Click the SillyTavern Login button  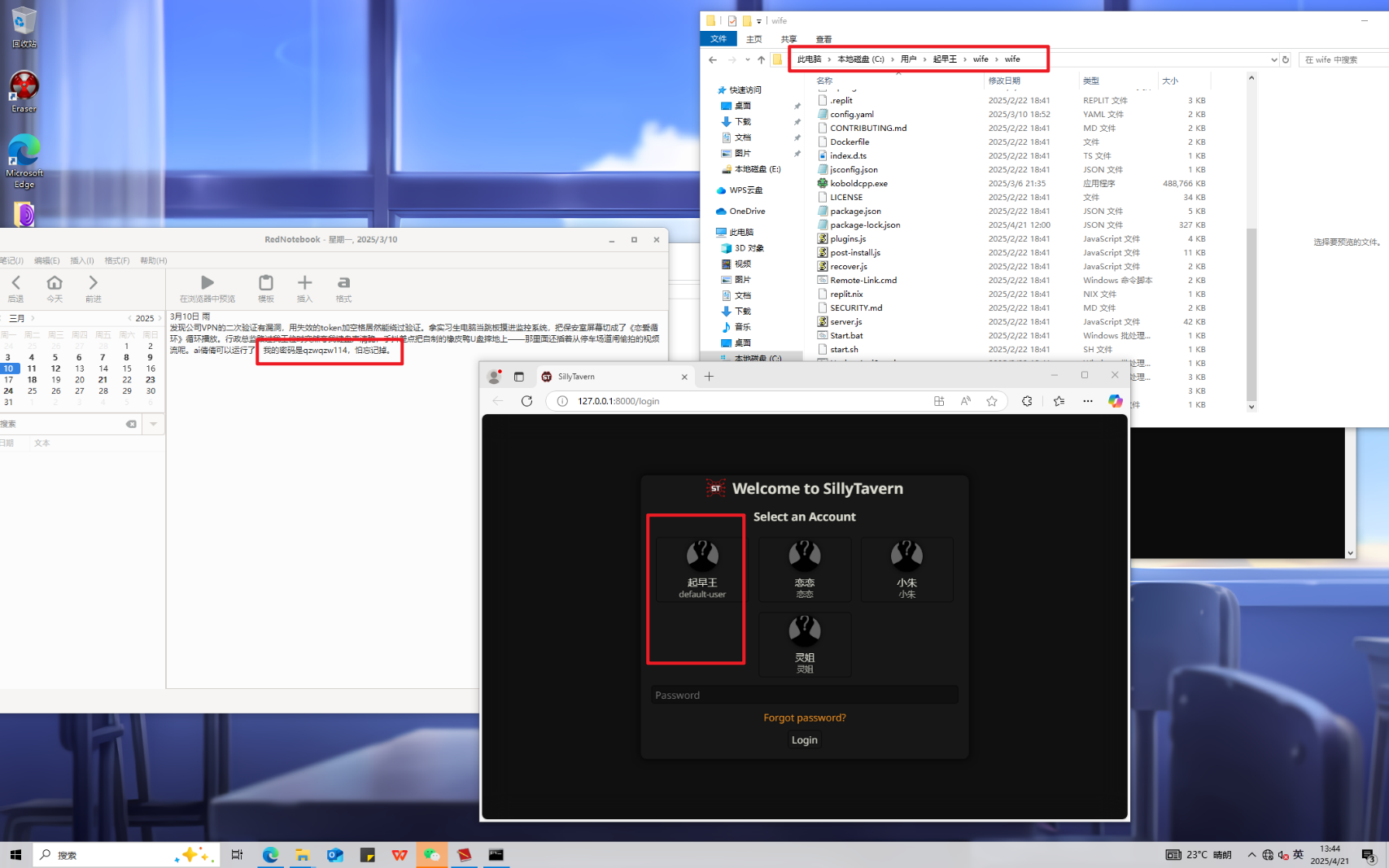pyautogui.click(x=805, y=740)
